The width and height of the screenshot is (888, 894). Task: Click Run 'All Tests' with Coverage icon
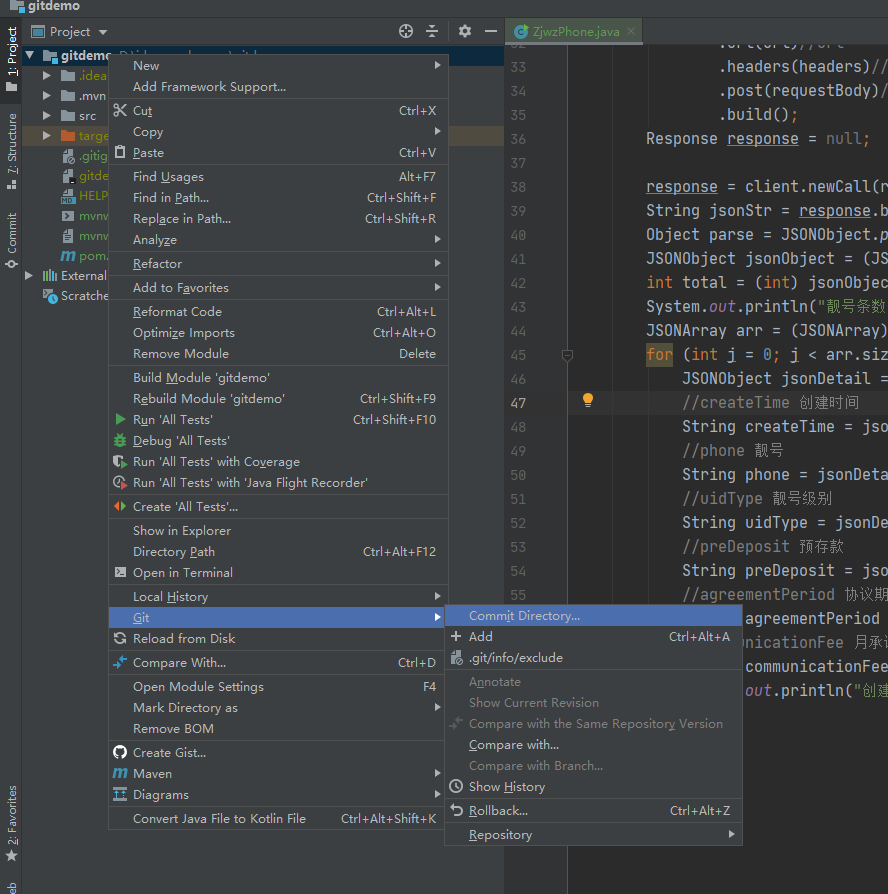[x=120, y=462]
